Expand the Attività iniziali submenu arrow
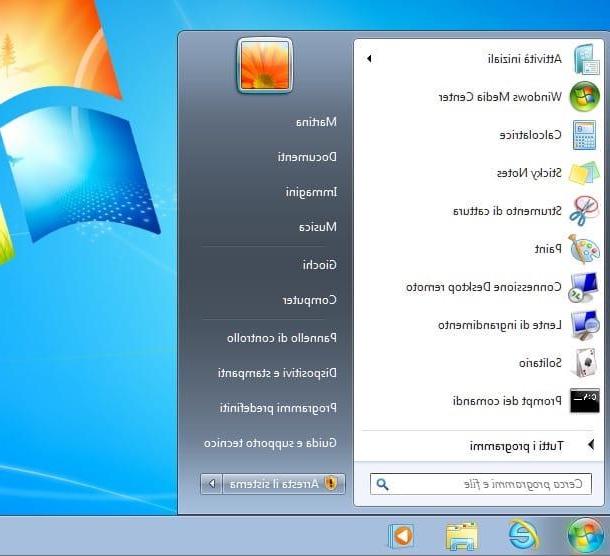Image resolution: width=610 pixels, height=556 pixels. [x=369, y=59]
